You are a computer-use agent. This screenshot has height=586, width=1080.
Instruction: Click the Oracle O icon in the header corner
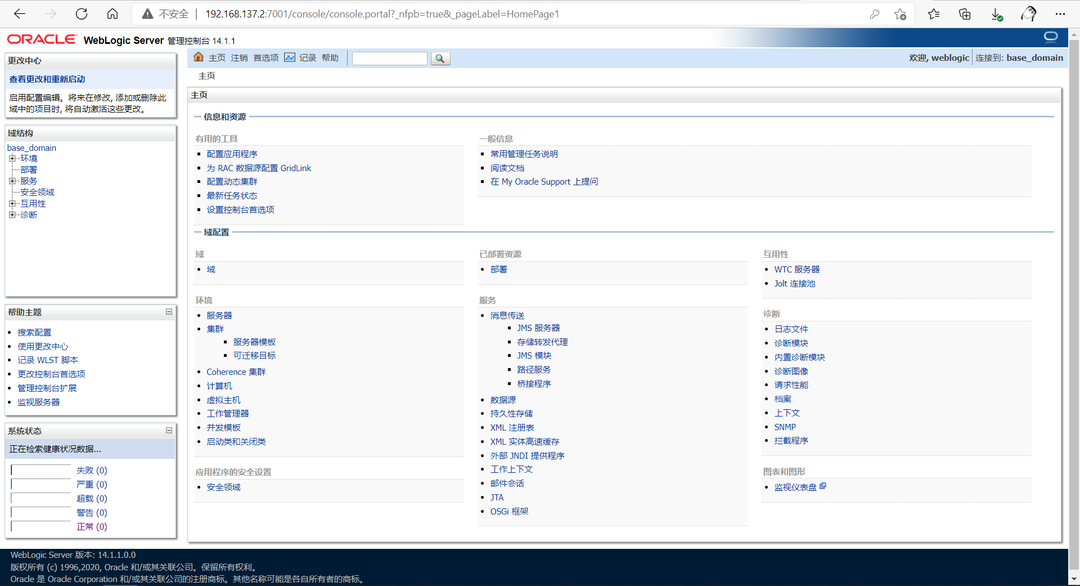[x=1050, y=36]
